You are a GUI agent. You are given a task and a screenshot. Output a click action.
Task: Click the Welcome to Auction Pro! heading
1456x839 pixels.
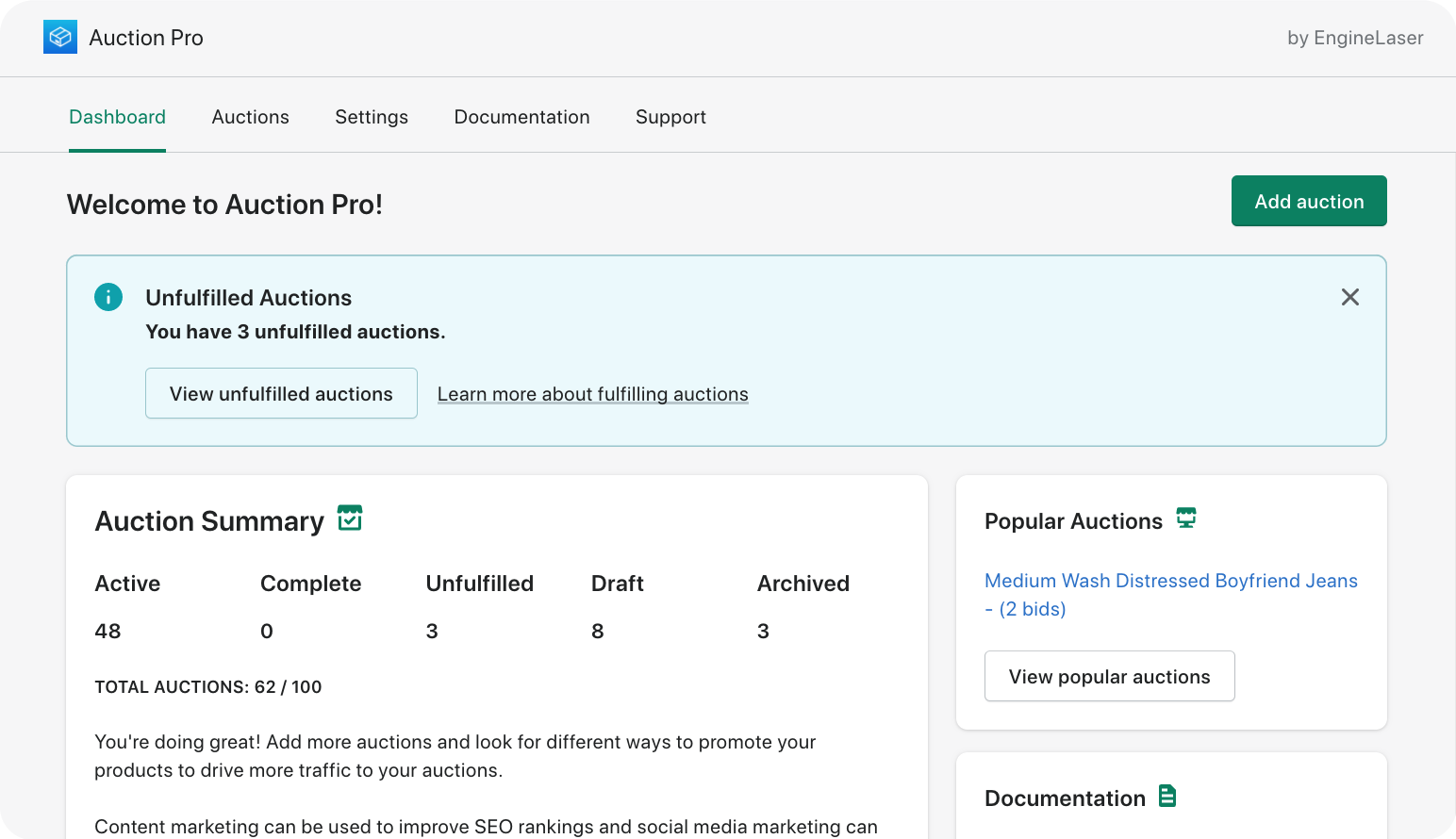coord(224,205)
